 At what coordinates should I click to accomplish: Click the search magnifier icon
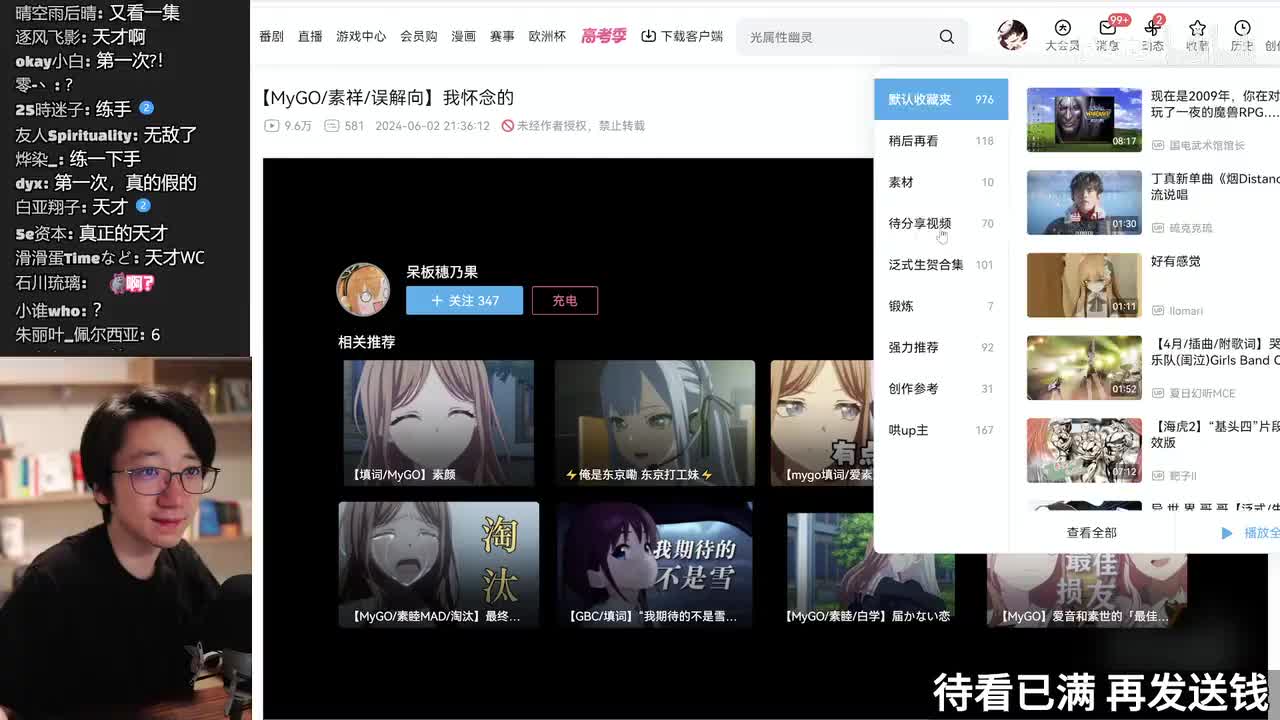[x=946, y=37]
